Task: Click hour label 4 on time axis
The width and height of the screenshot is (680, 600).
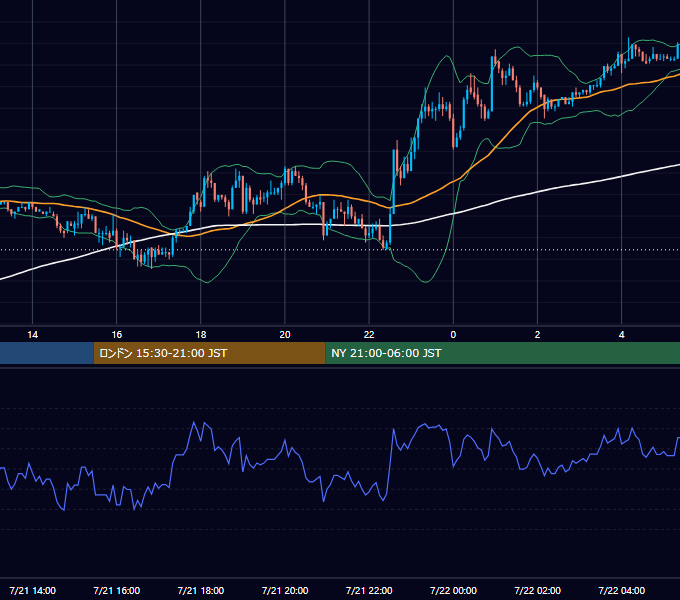Action: tap(621, 335)
